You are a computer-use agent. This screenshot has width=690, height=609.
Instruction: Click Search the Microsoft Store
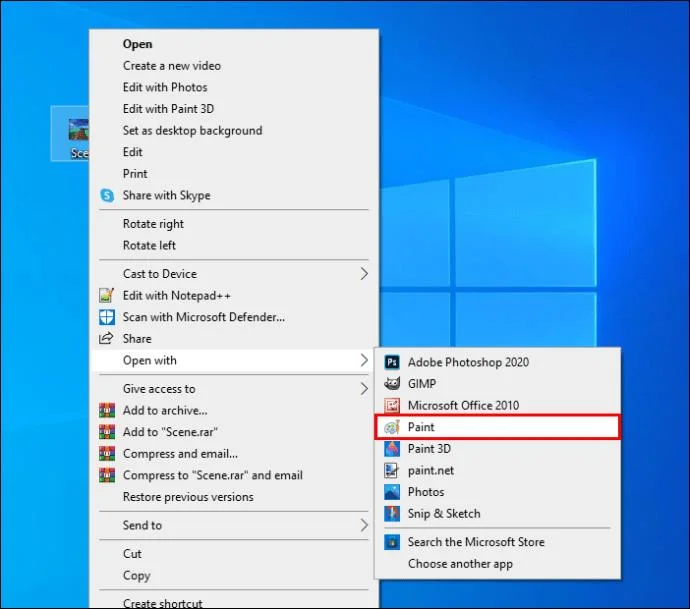[x=476, y=542]
